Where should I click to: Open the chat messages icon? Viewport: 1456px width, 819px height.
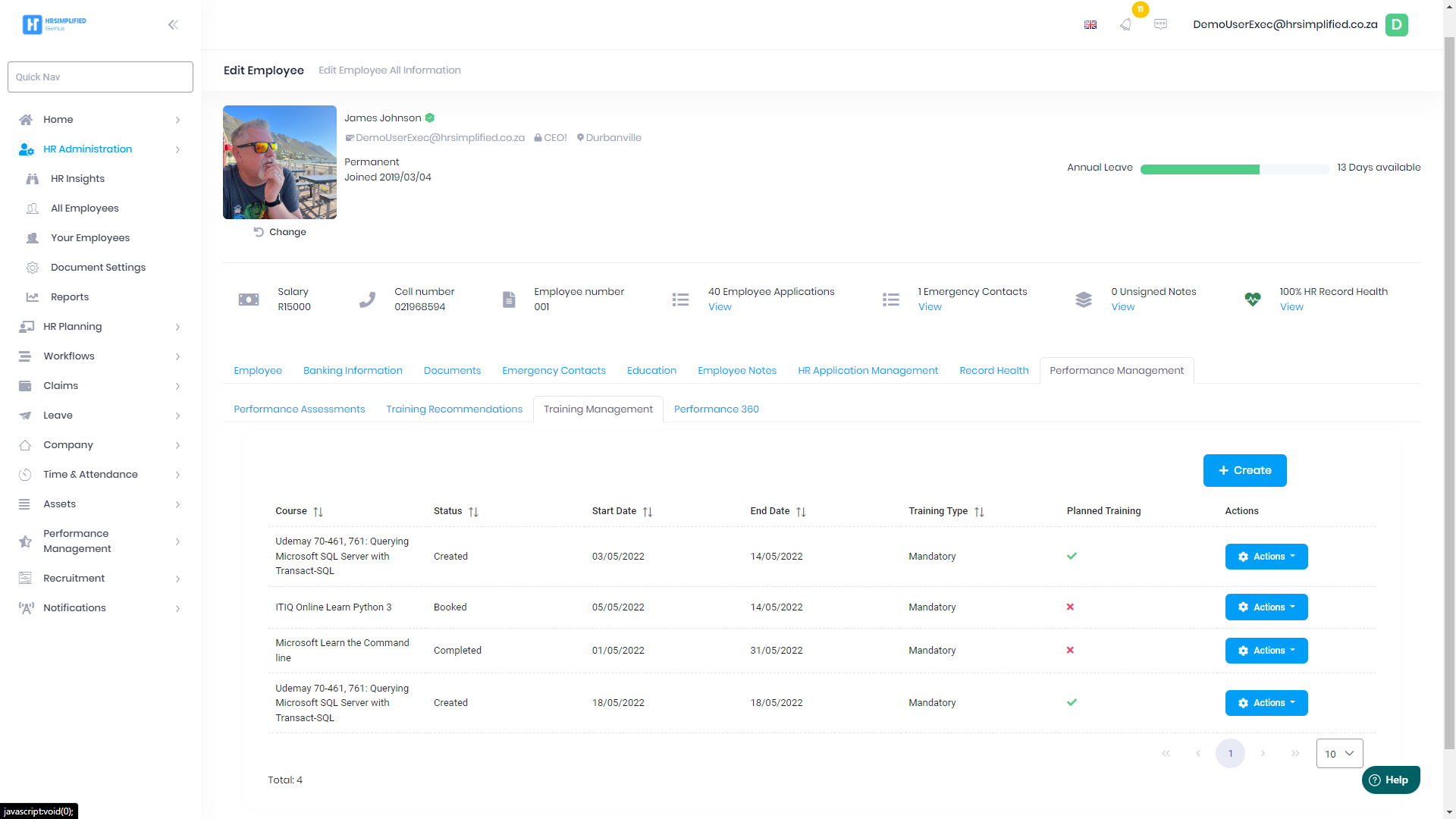1160,24
